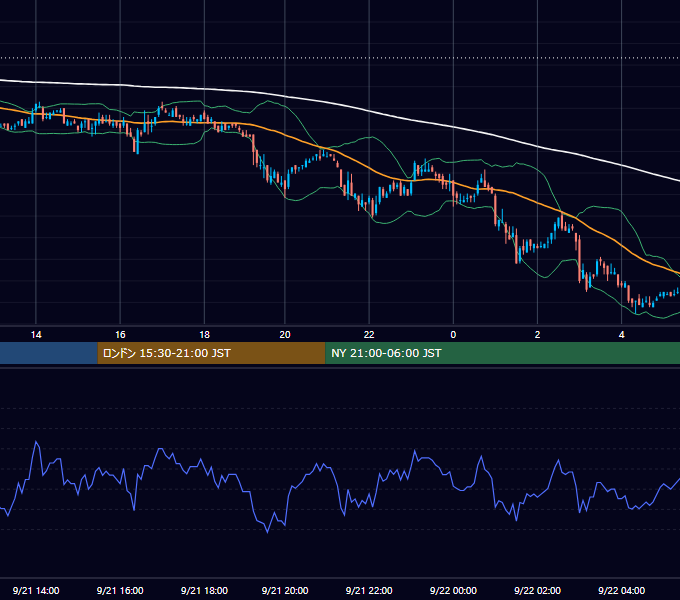
Task: Click the 9/21 20:00 time label
Action: tap(285, 590)
